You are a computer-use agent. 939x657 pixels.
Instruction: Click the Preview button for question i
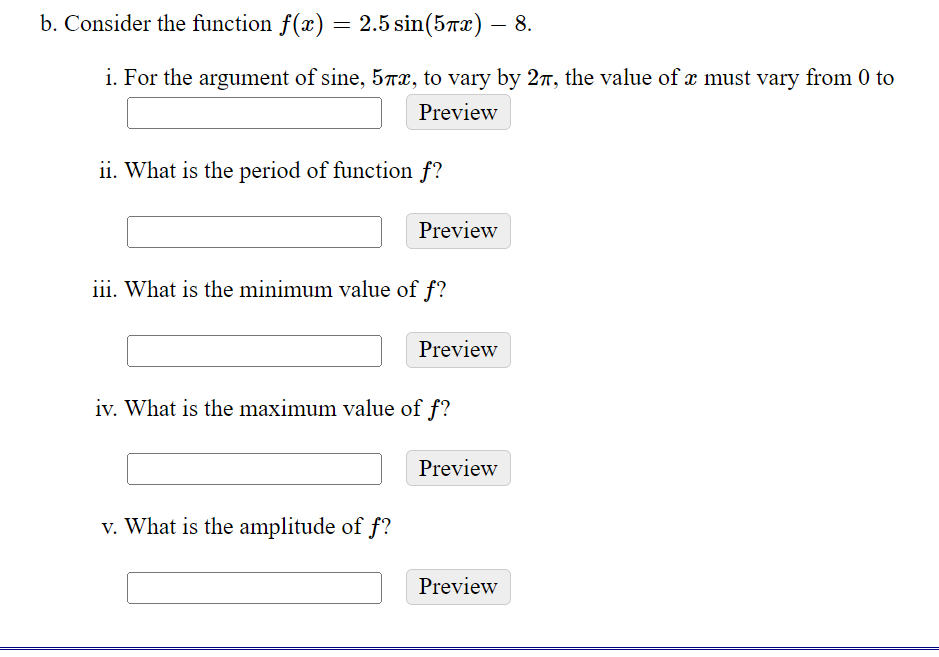coord(457,112)
